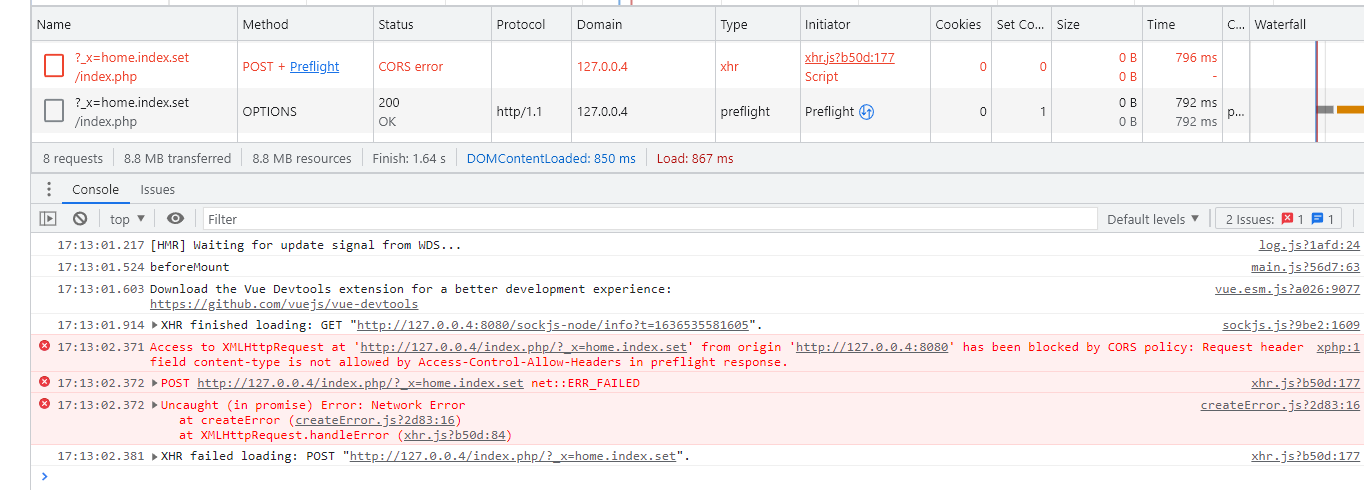1364x490 pixels.
Task: Click the blue preflight request icon in Initiator
Action: coord(867,112)
